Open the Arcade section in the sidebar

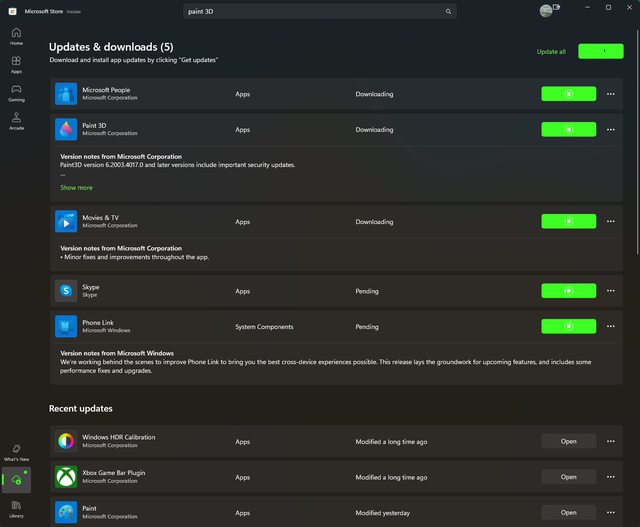point(16,120)
